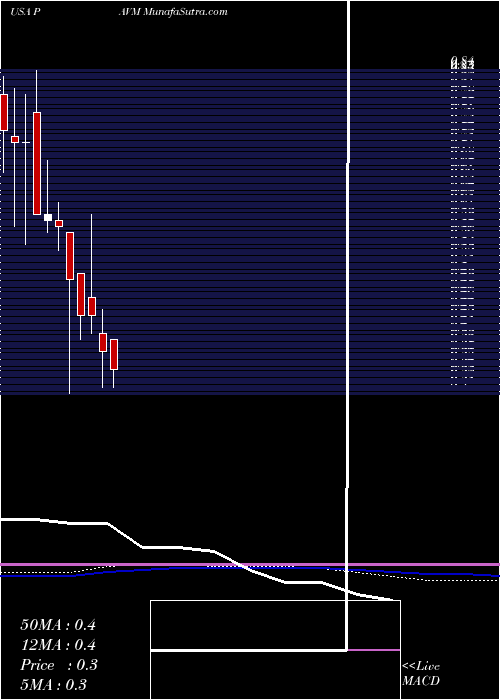This screenshot has height=700, width=500.
Task: Click the '<<Live MACD' label
Action: [x=421, y=673]
